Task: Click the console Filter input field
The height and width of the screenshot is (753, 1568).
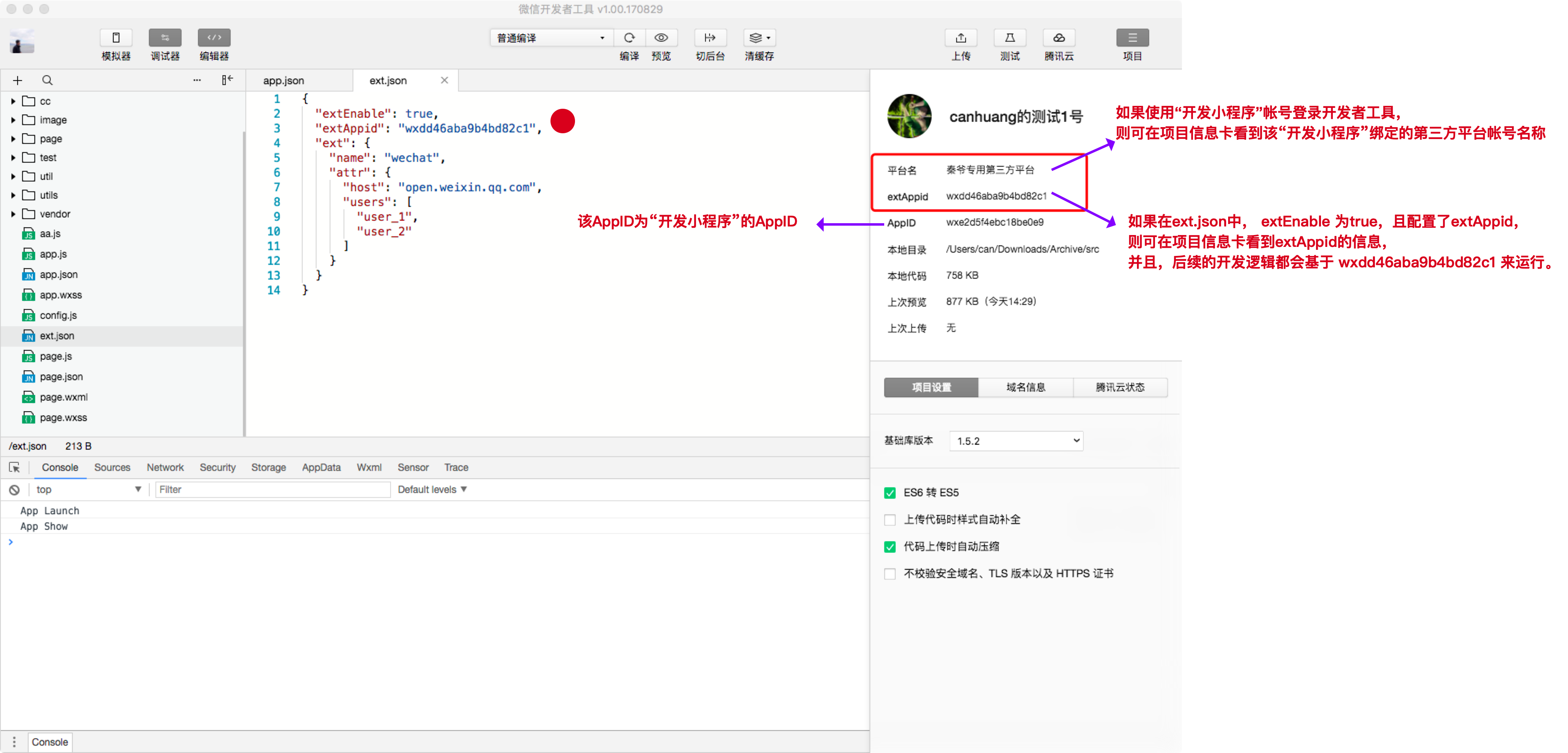Action: point(273,490)
